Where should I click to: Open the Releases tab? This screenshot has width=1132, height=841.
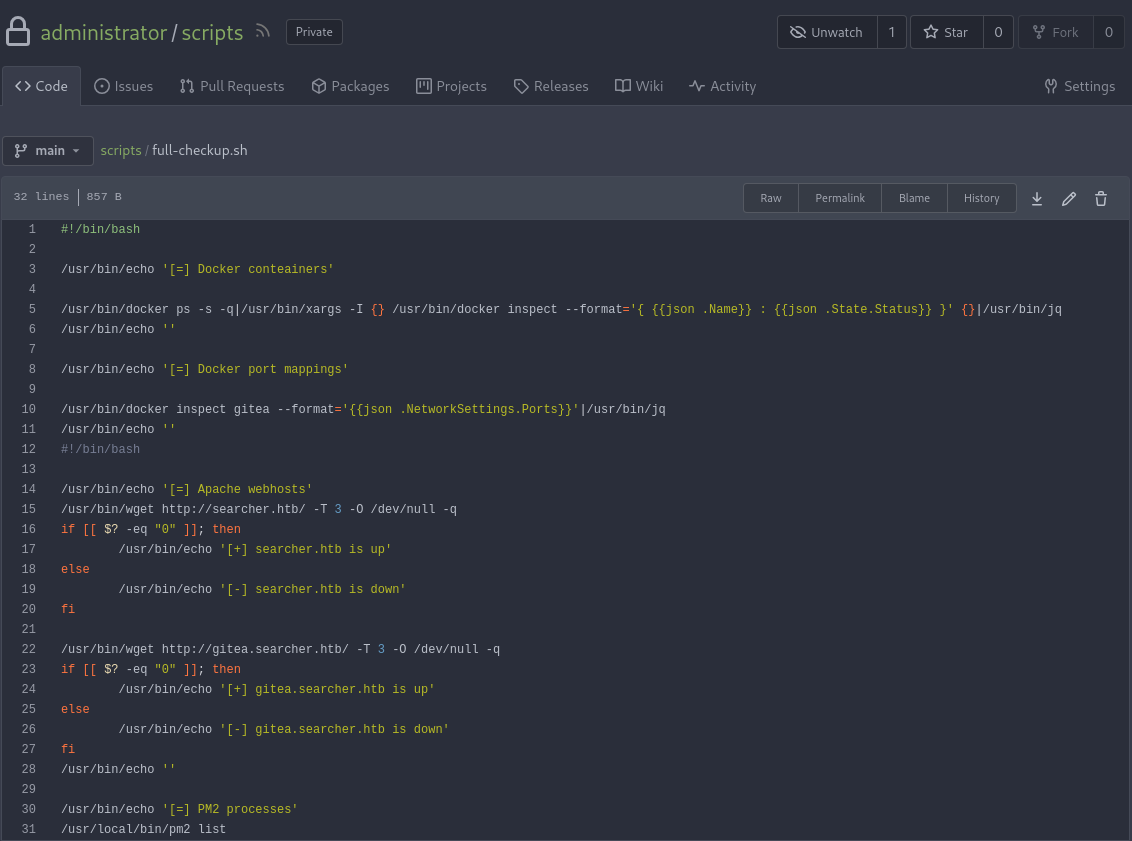tap(551, 86)
